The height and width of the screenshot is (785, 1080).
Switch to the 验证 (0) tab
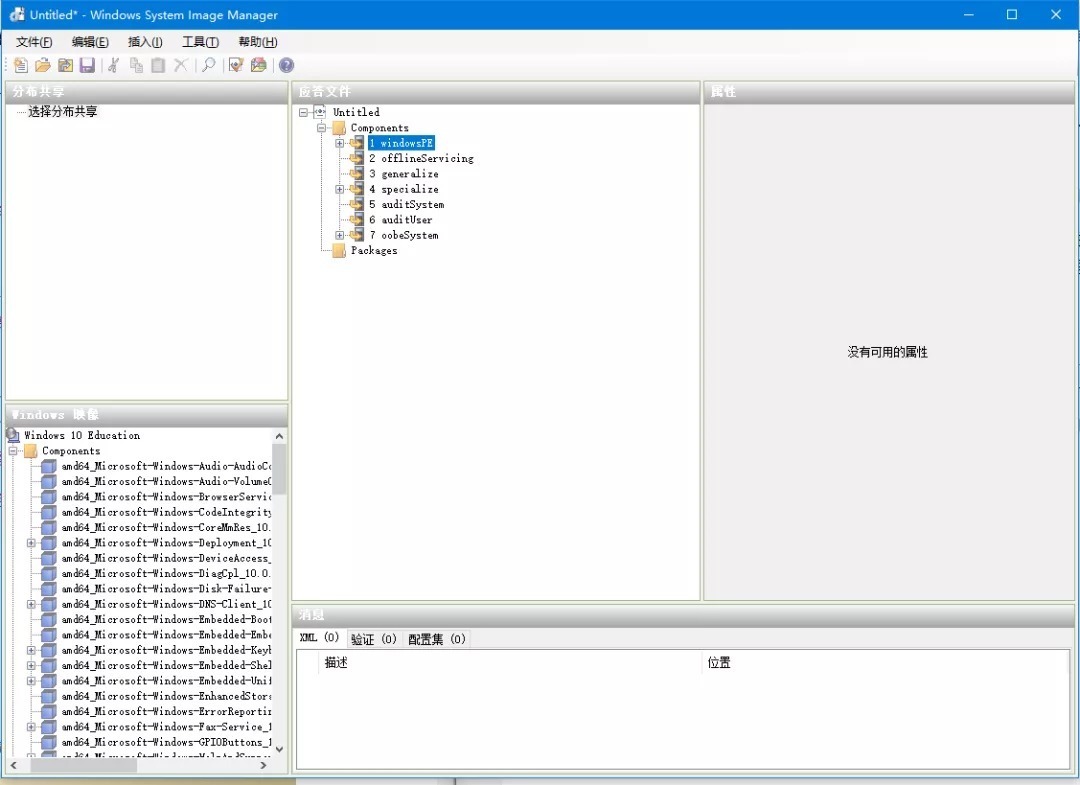373,639
